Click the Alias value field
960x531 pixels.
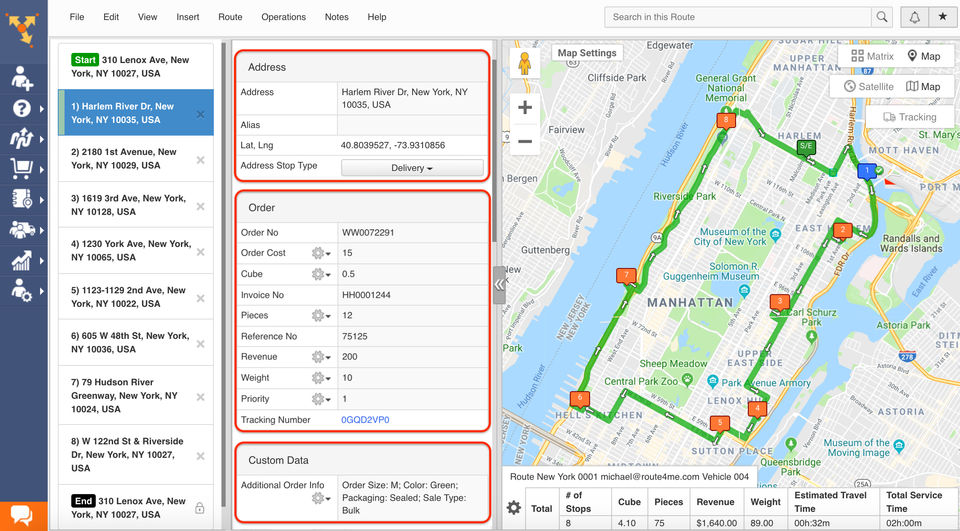point(413,124)
